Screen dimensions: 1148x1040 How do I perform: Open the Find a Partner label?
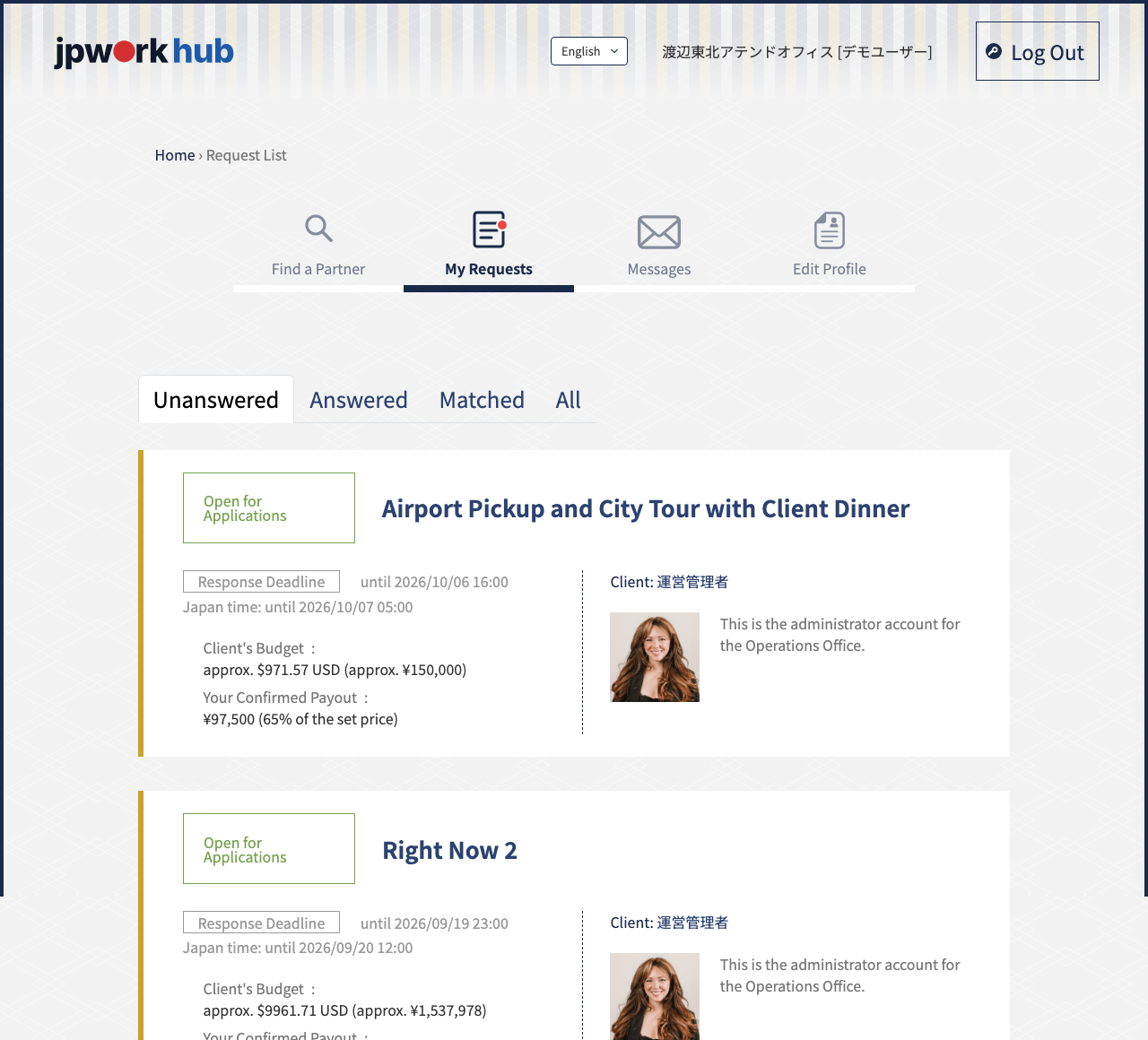point(318,269)
